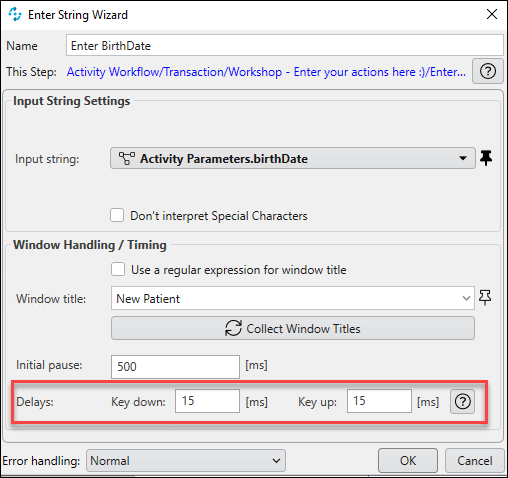Click the app logo in the title bar
Viewport: 508px width, 478px height.
pos(15,15)
